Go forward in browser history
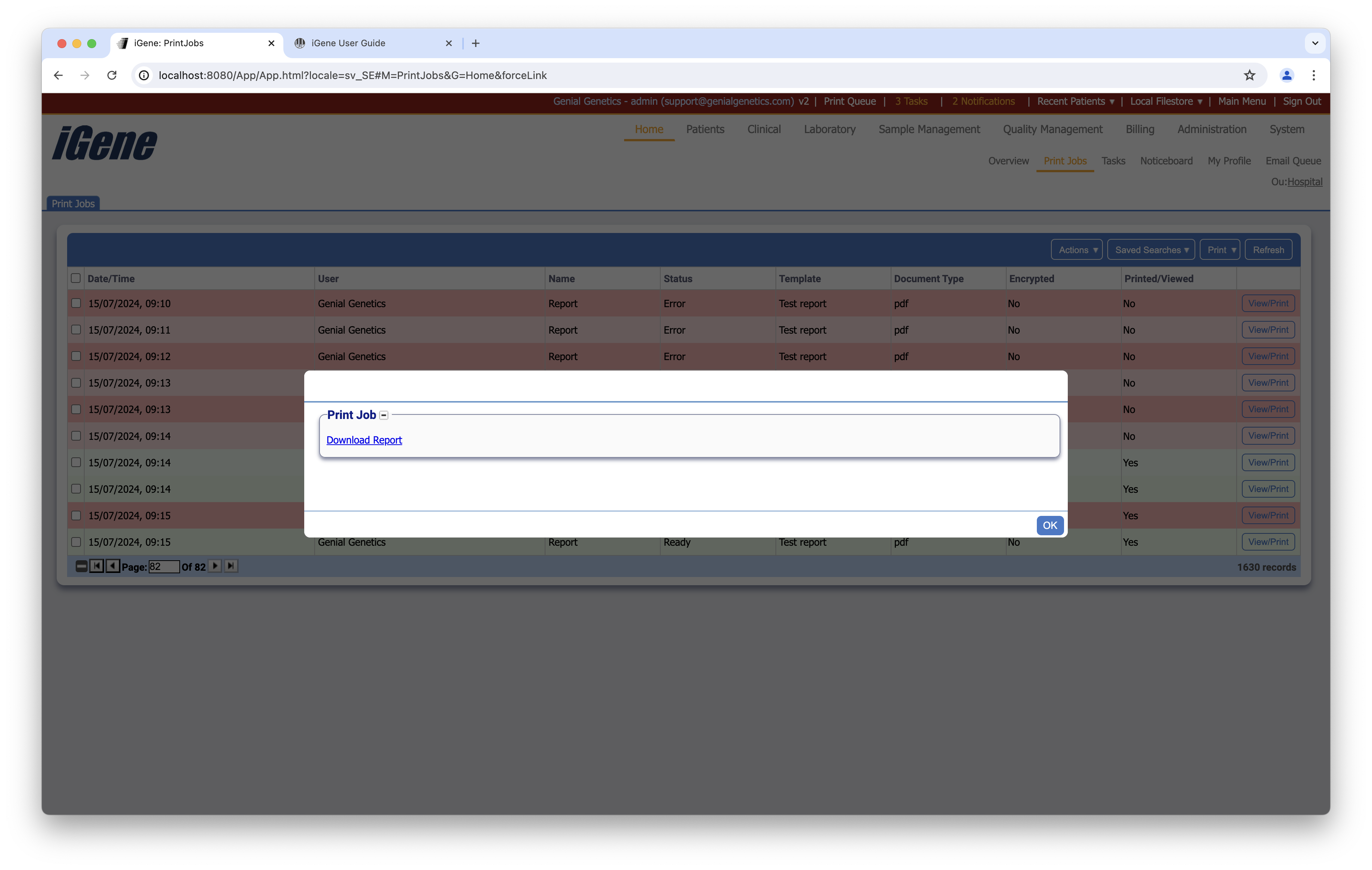This screenshot has height=870, width=1372. tap(85, 75)
